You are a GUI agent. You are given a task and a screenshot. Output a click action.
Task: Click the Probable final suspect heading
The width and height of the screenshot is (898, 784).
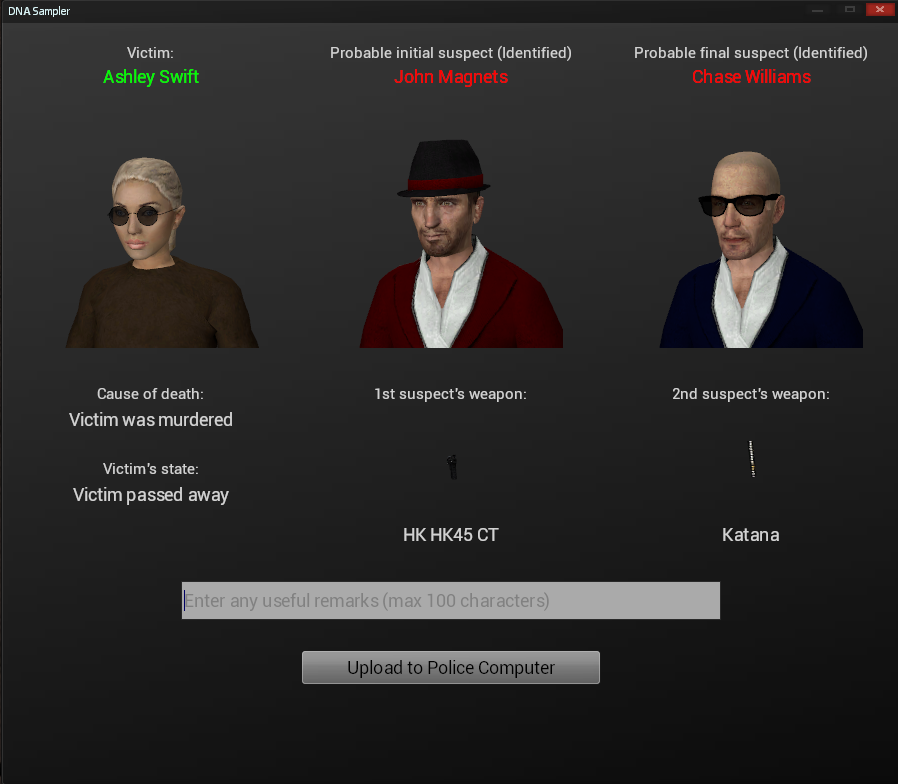click(751, 53)
